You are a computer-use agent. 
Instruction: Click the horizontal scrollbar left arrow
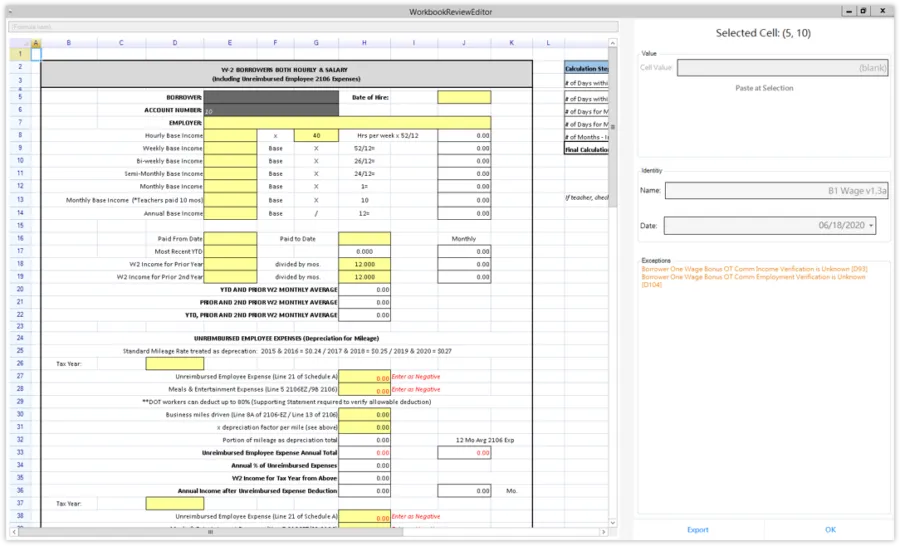12,532
